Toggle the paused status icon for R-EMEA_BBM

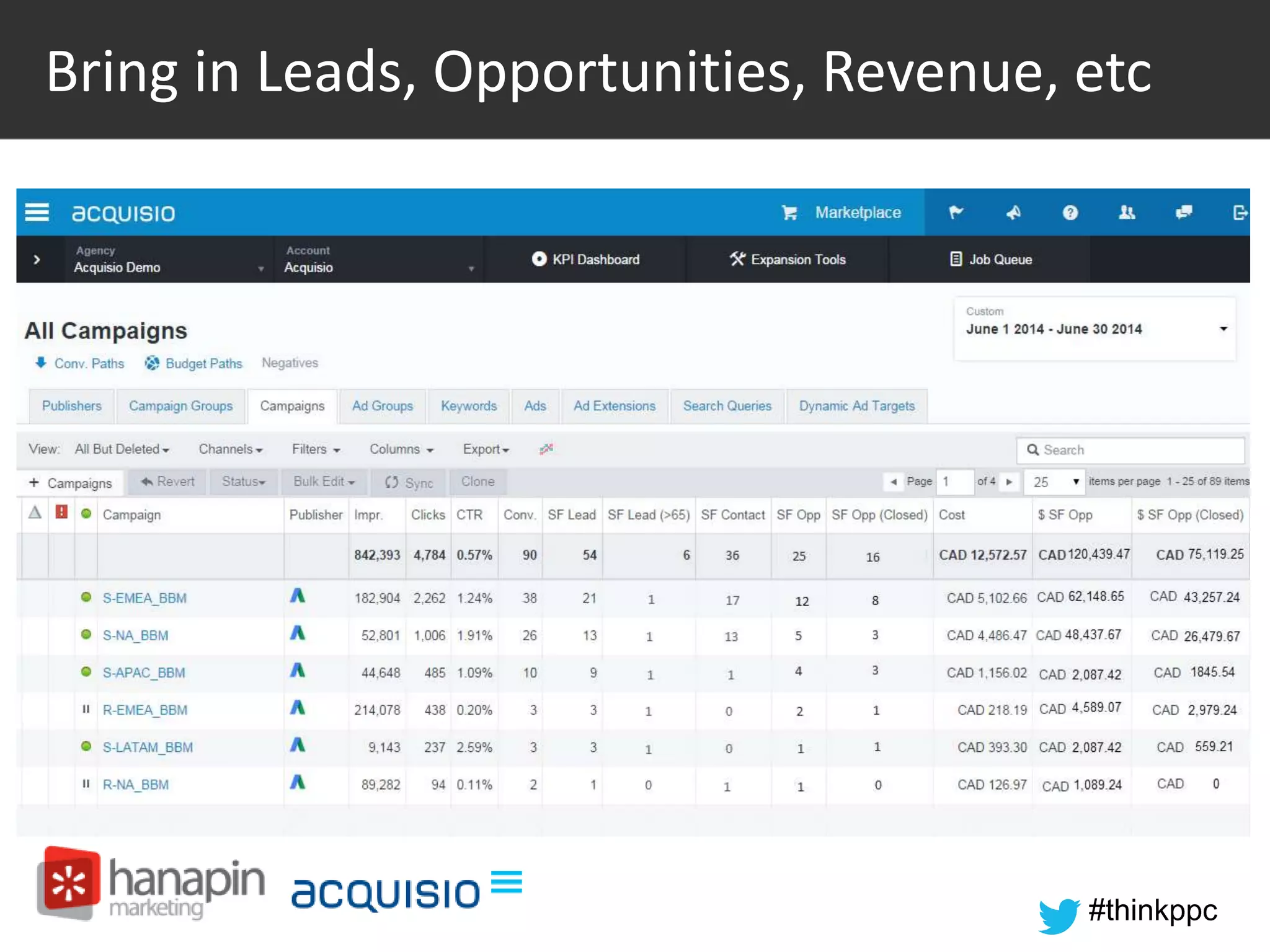click(86, 709)
